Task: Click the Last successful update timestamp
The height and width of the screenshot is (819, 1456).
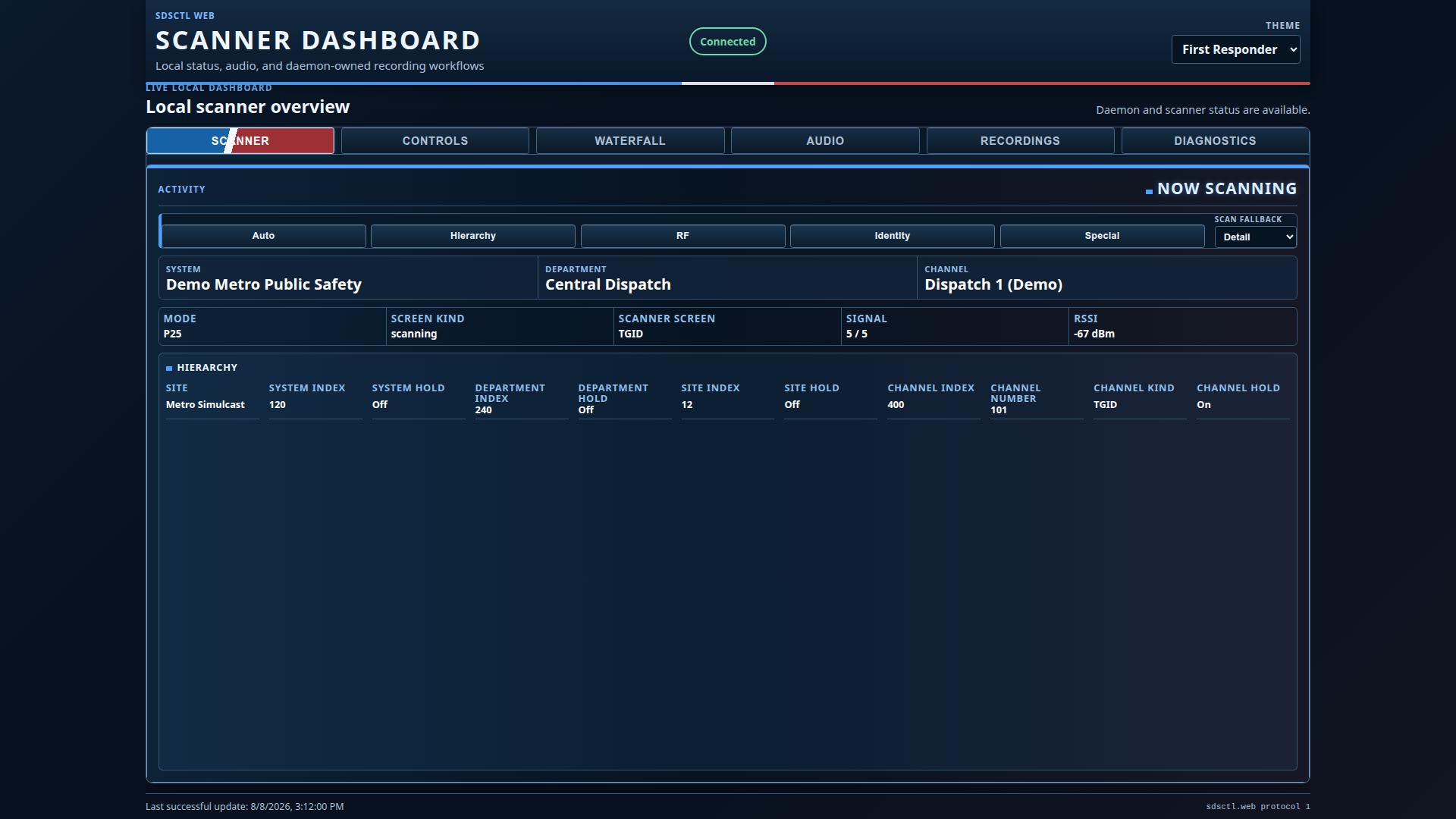Action: (245, 807)
